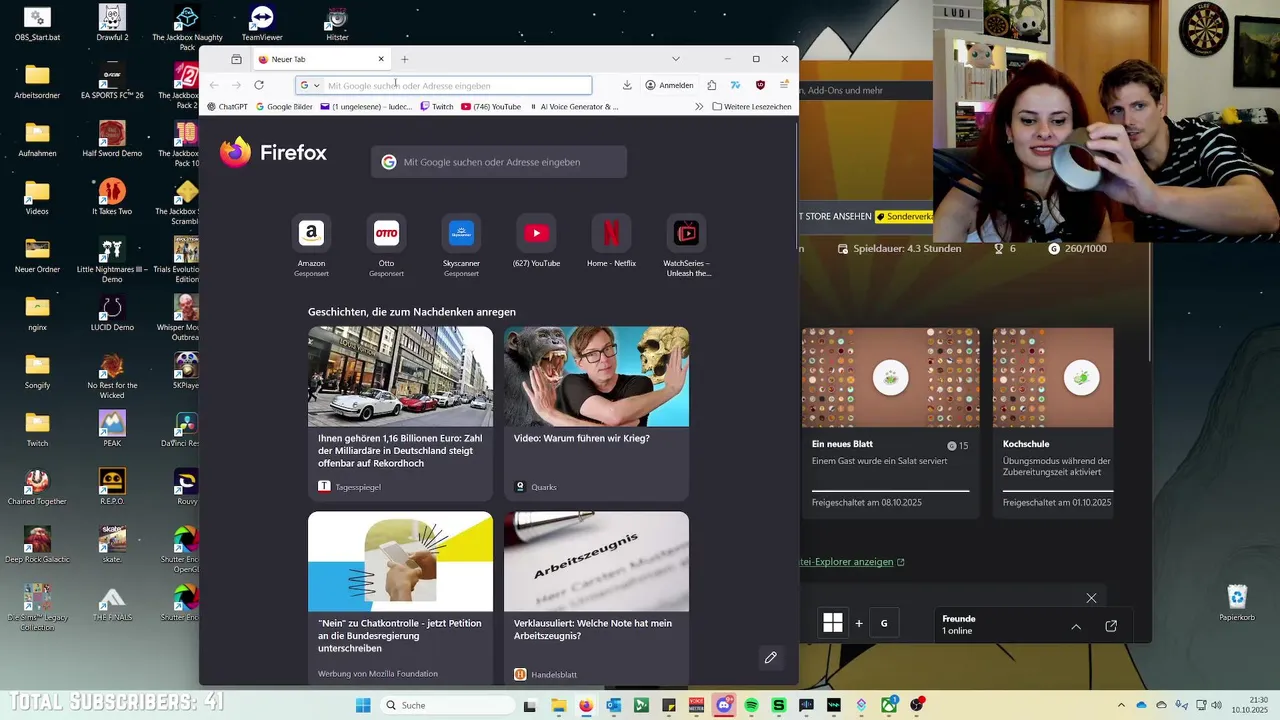Open the 'Kochschule' achievement thumbnail

click(1053, 377)
